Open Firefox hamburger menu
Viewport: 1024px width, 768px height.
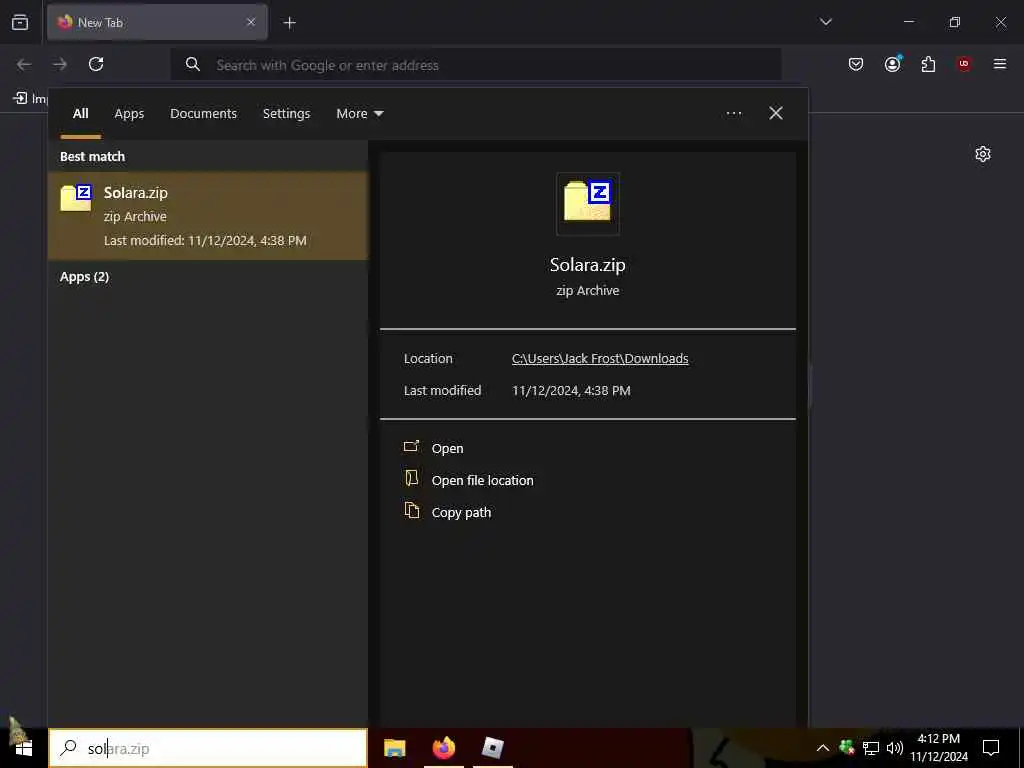(1000, 64)
